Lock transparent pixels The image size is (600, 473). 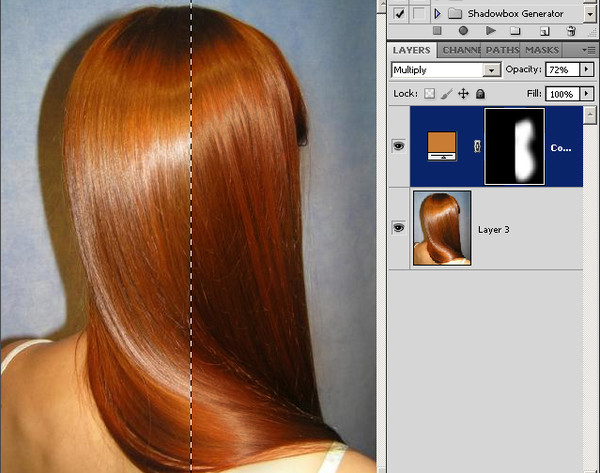[429, 94]
